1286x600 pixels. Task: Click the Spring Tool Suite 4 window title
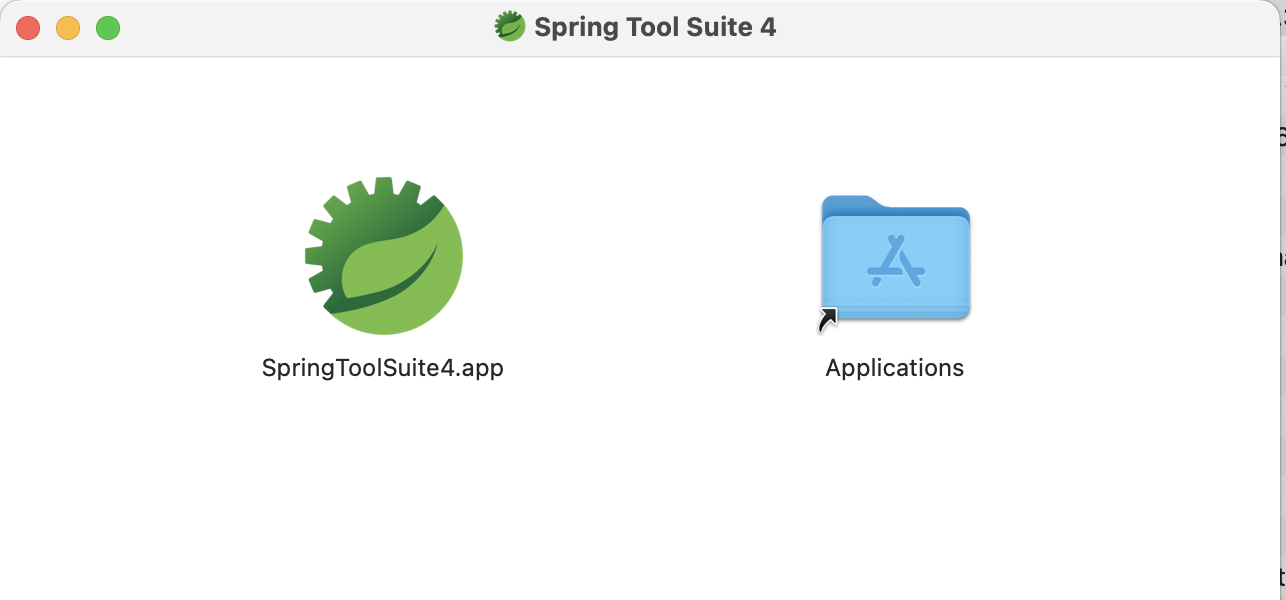click(x=655, y=27)
